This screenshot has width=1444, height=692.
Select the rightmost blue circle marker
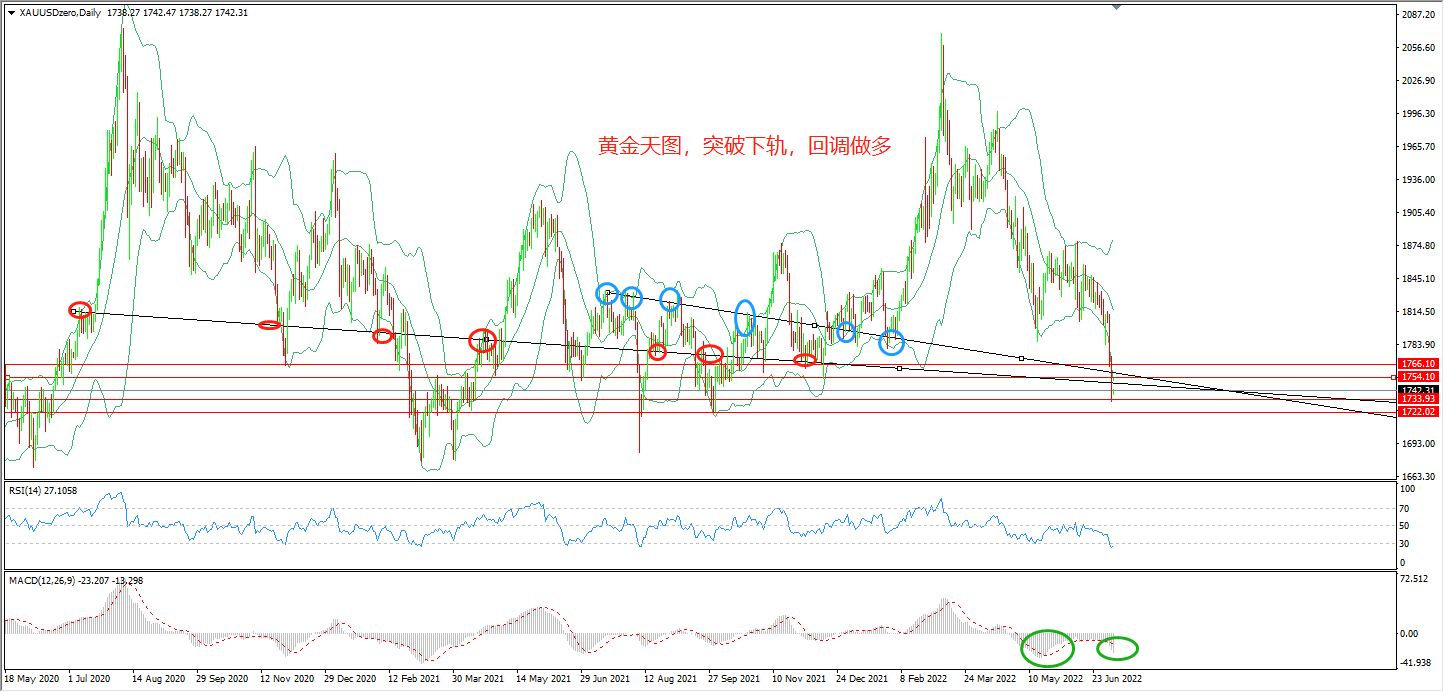(x=891, y=343)
